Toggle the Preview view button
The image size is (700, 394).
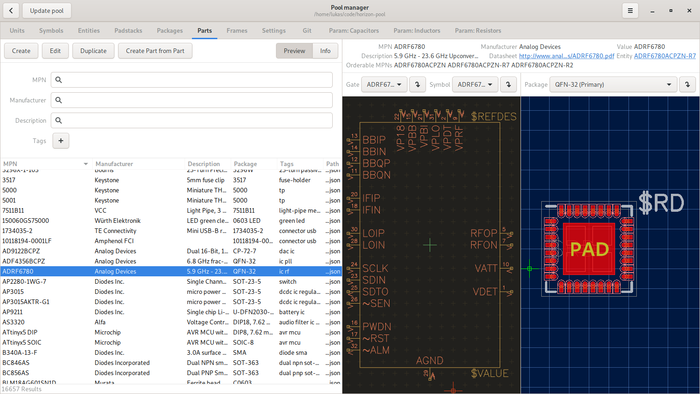point(294,51)
